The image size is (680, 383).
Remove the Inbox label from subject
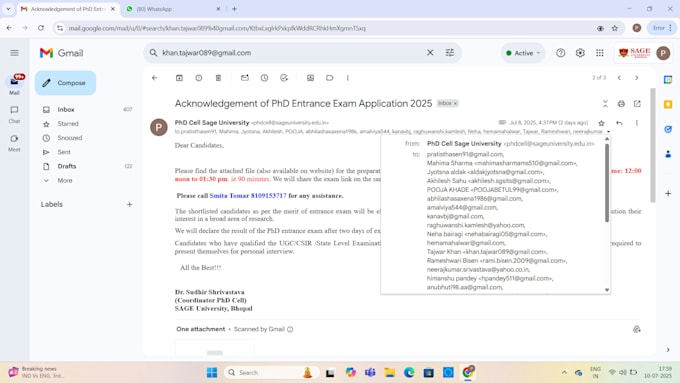(x=455, y=103)
